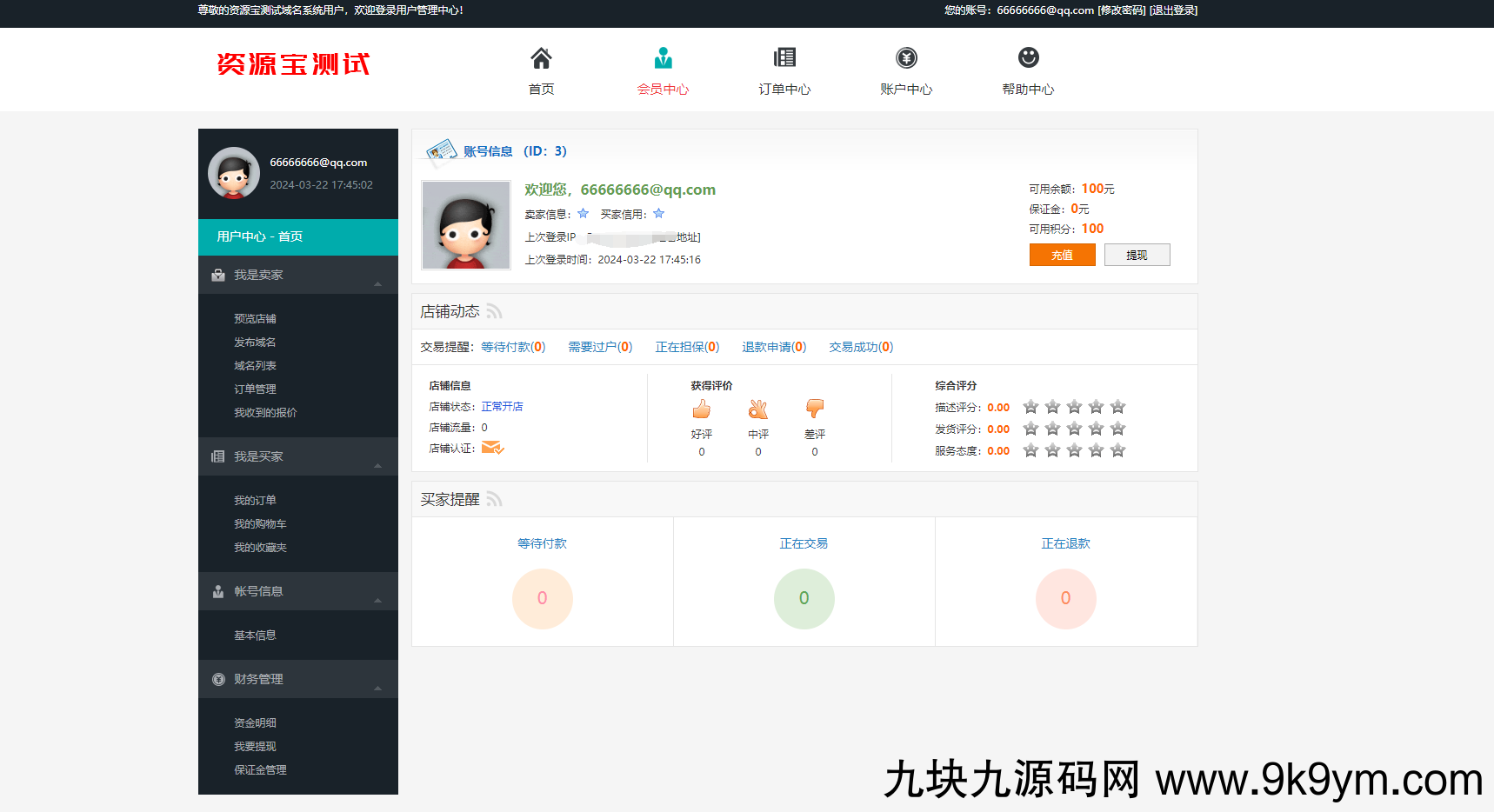Open 资金明细 in sidebar
This screenshot has height=812, width=1494.
click(255, 723)
